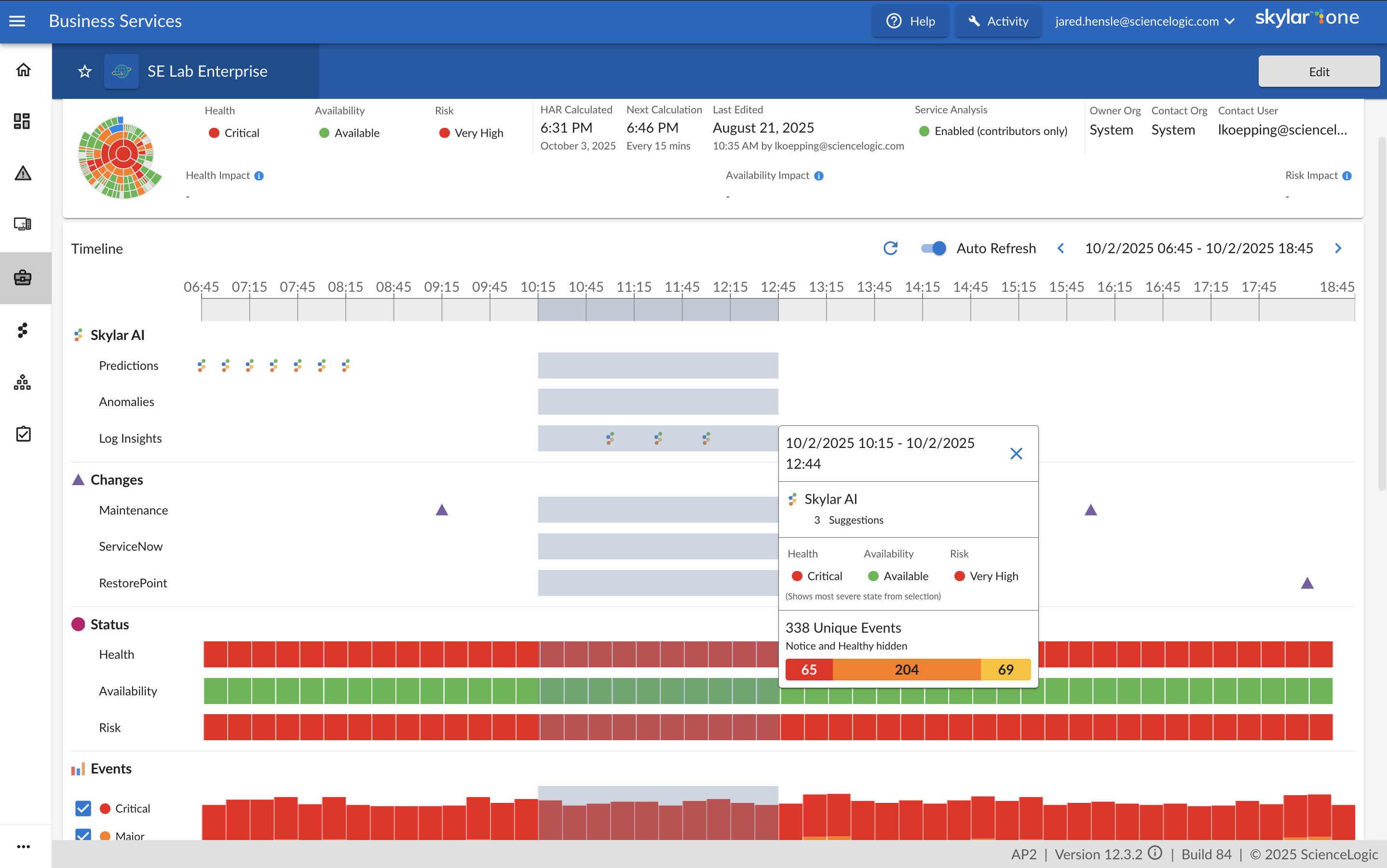The image size is (1387, 868).
Task: Click the timeline date range text
Action: coord(1199,248)
